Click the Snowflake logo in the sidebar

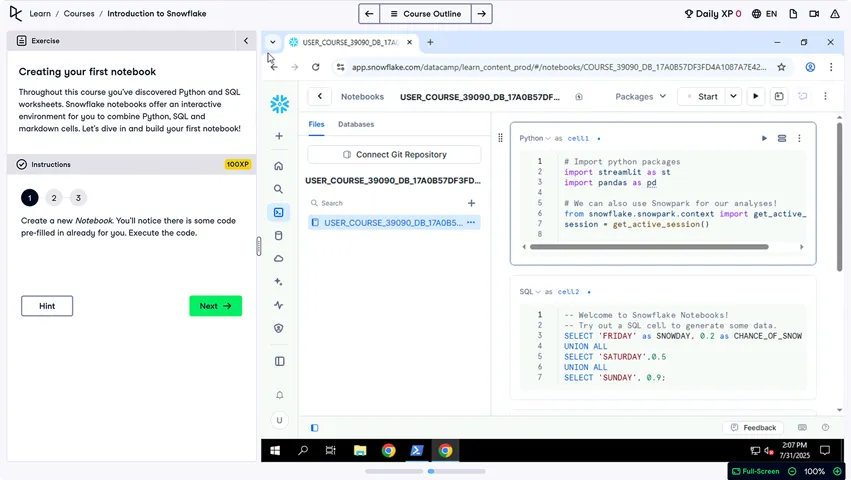(280, 104)
